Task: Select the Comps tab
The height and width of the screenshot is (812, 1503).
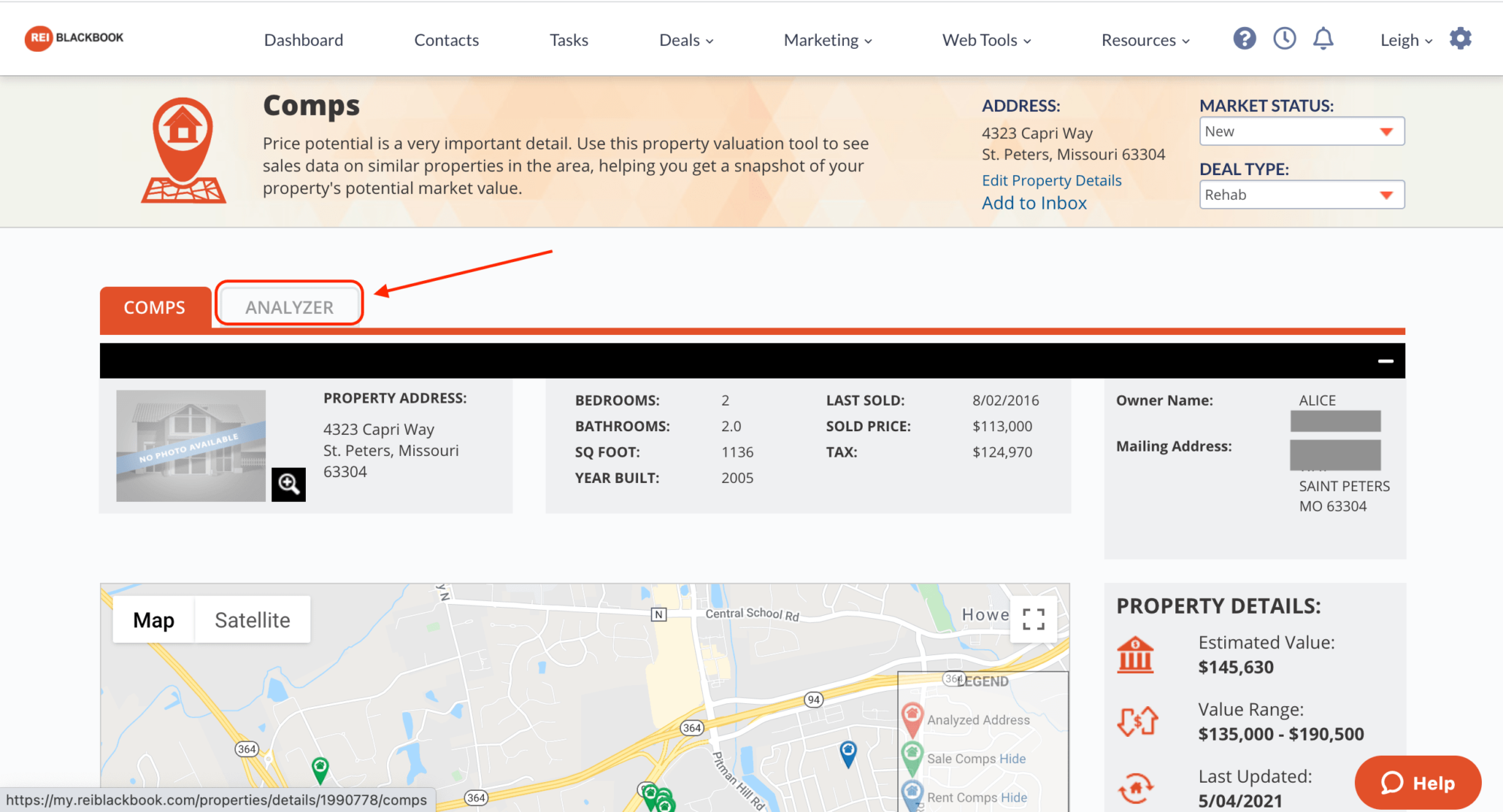Action: coord(153,307)
